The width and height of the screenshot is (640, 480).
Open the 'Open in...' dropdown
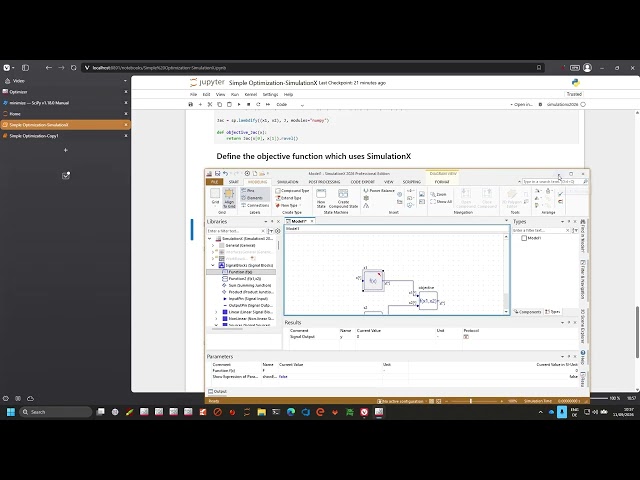522,104
